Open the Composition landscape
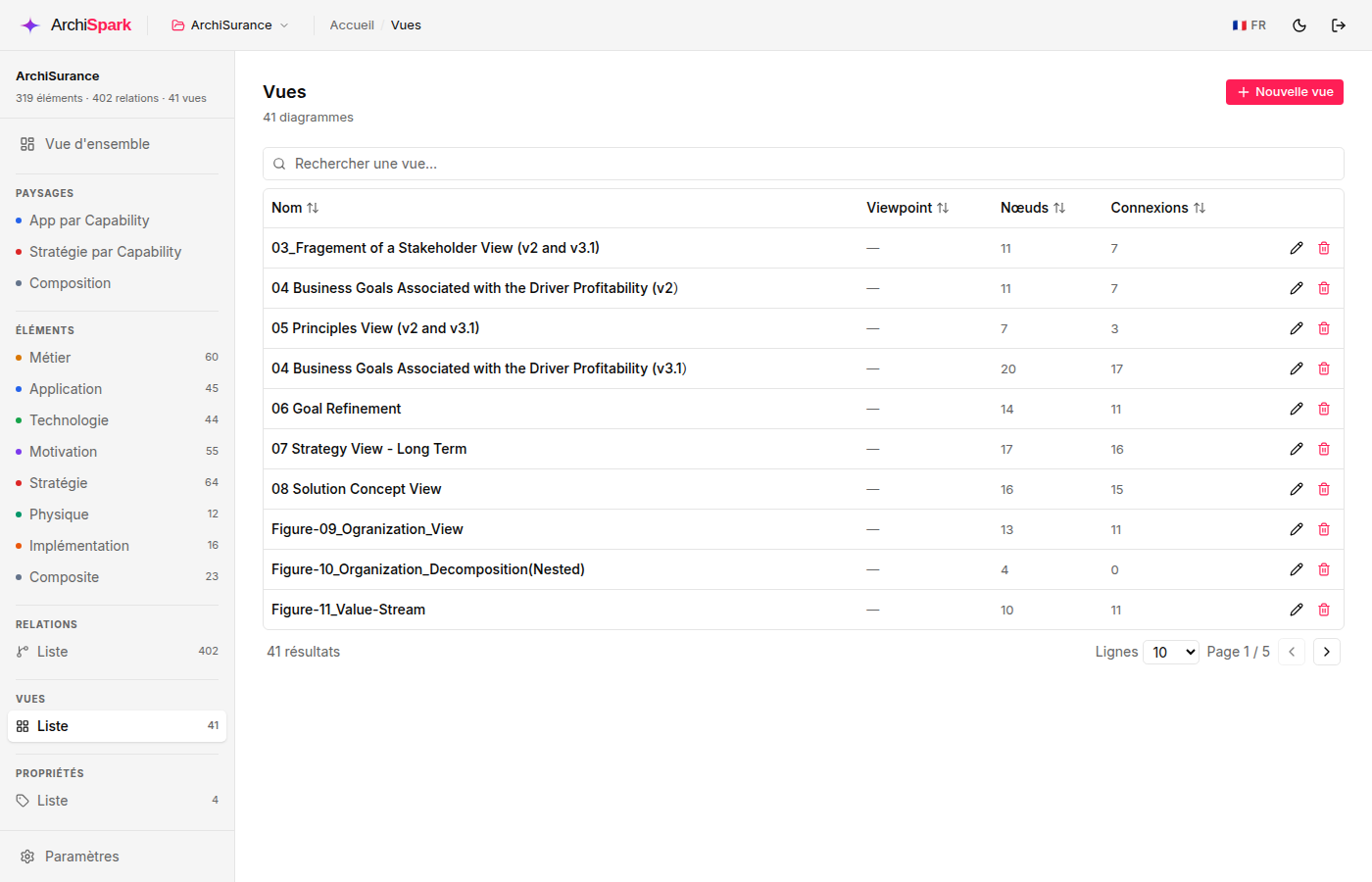The width and height of the screenshot is (1372, 882). coord(118,283)
